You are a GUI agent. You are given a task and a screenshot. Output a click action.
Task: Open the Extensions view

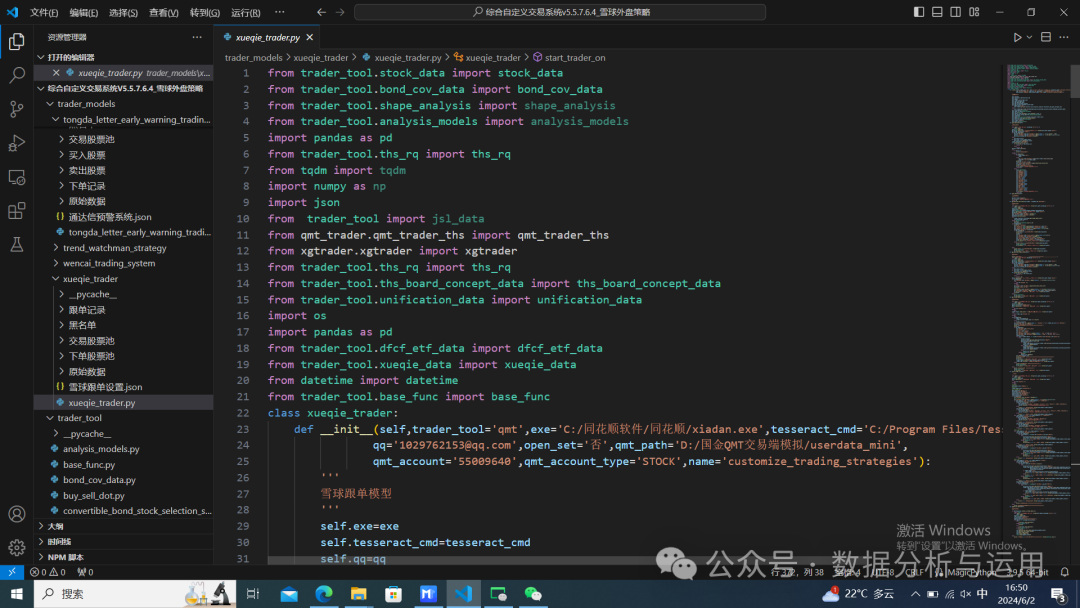[x=17, y=211]
